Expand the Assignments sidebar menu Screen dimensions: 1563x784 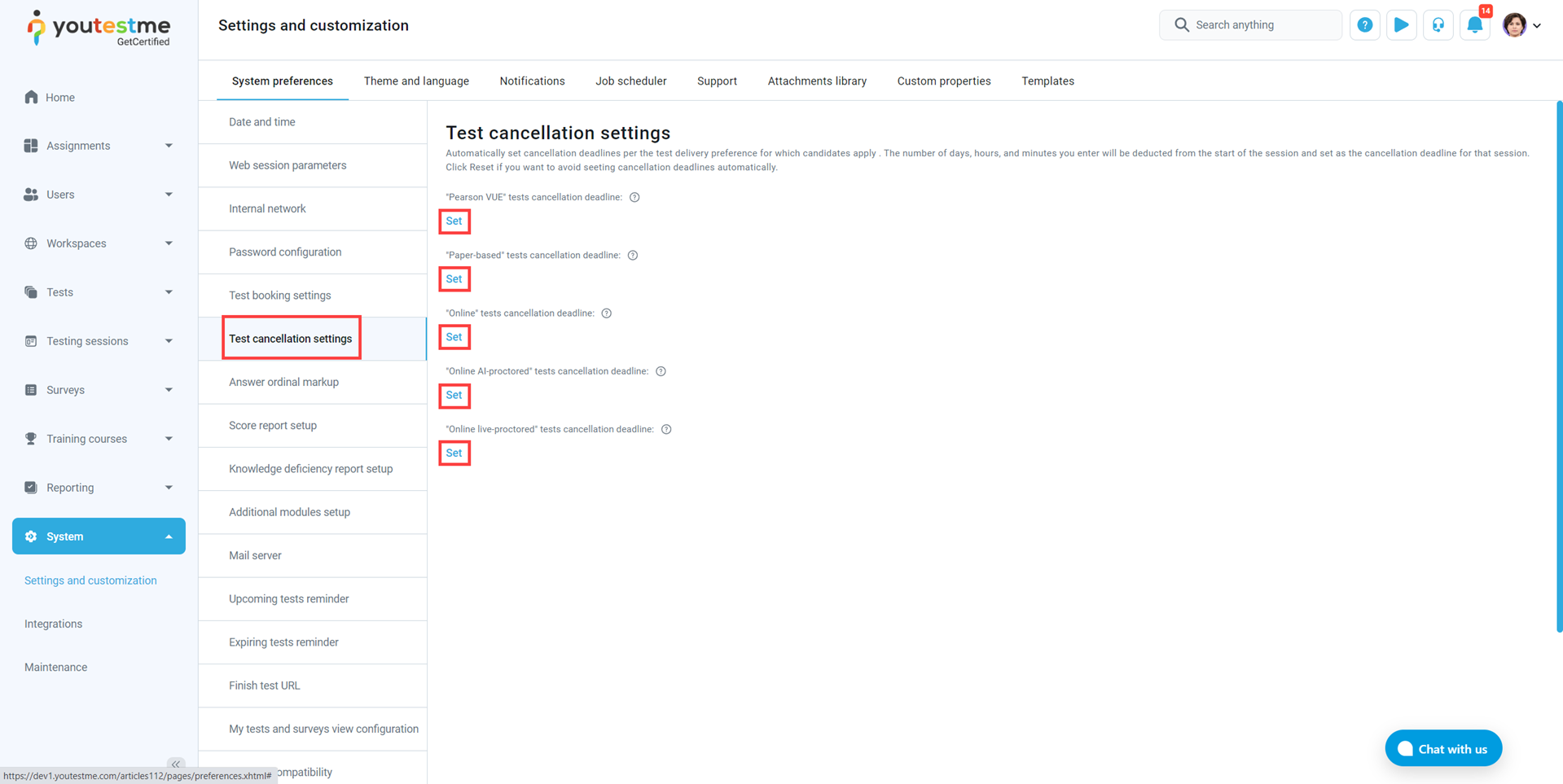[x=99, y=146]
